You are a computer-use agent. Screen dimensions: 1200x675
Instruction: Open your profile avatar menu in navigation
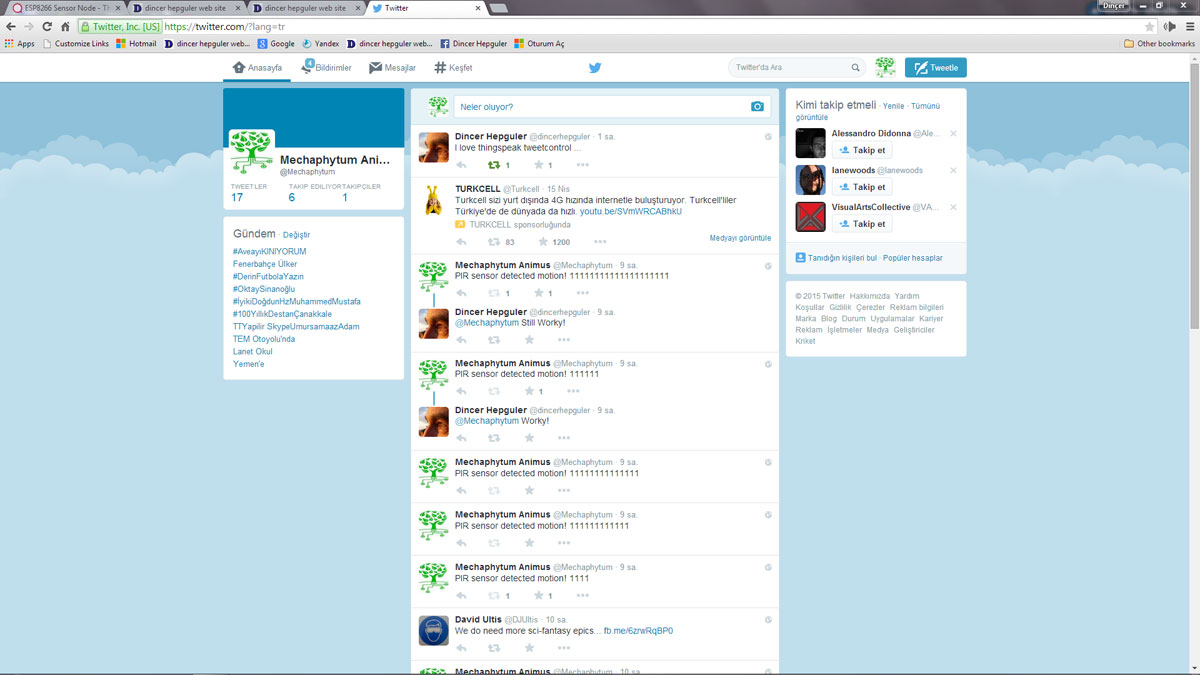tap(884, 66)
